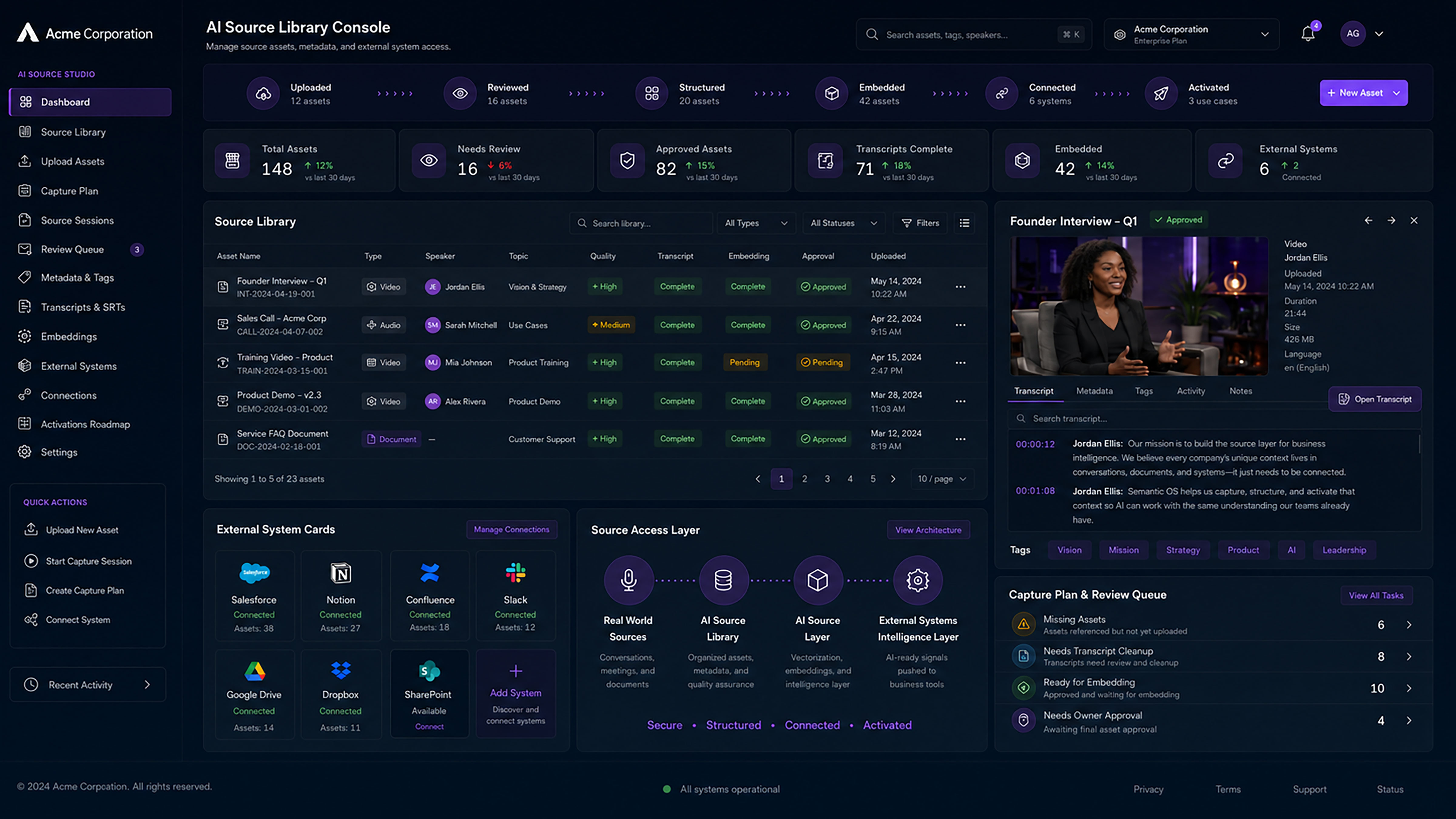Click Manage Connections button
1456x819 pixels.
point(511,530)
